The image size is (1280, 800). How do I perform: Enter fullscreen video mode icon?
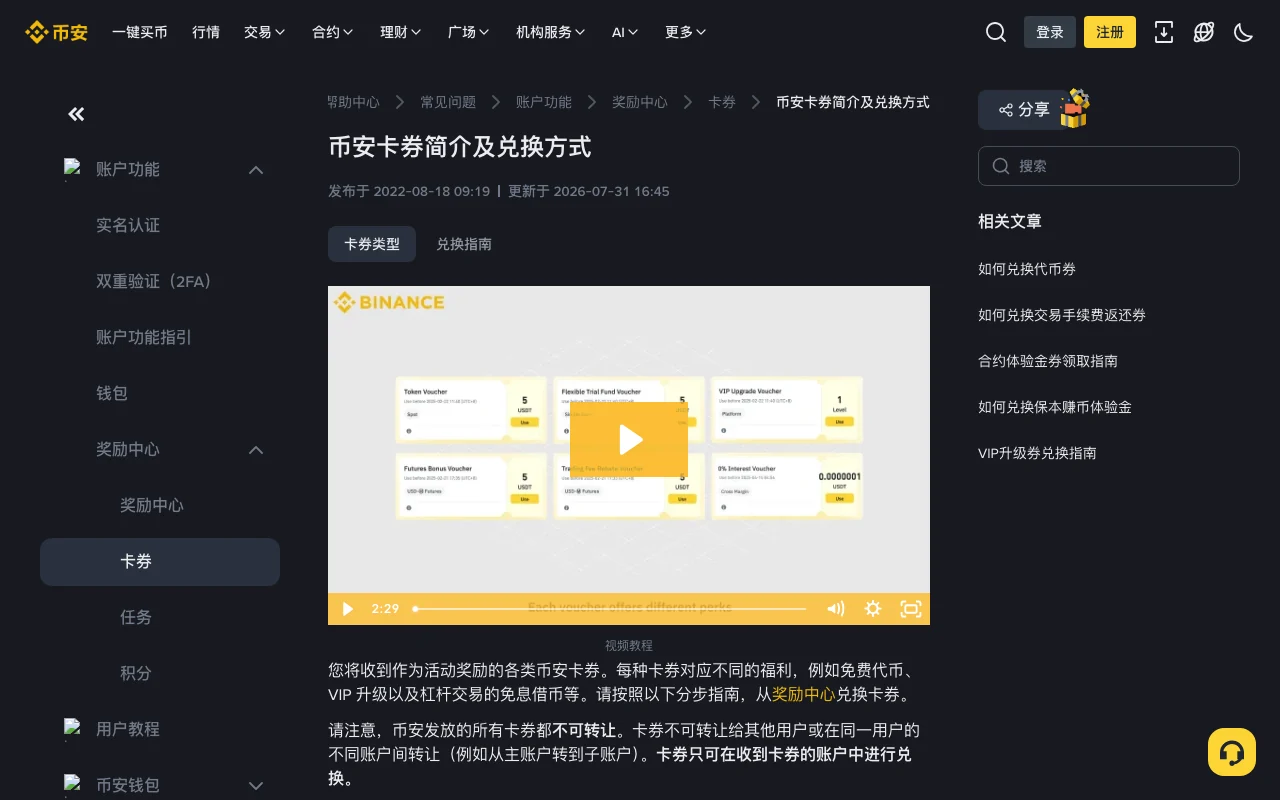coord(911,608)
